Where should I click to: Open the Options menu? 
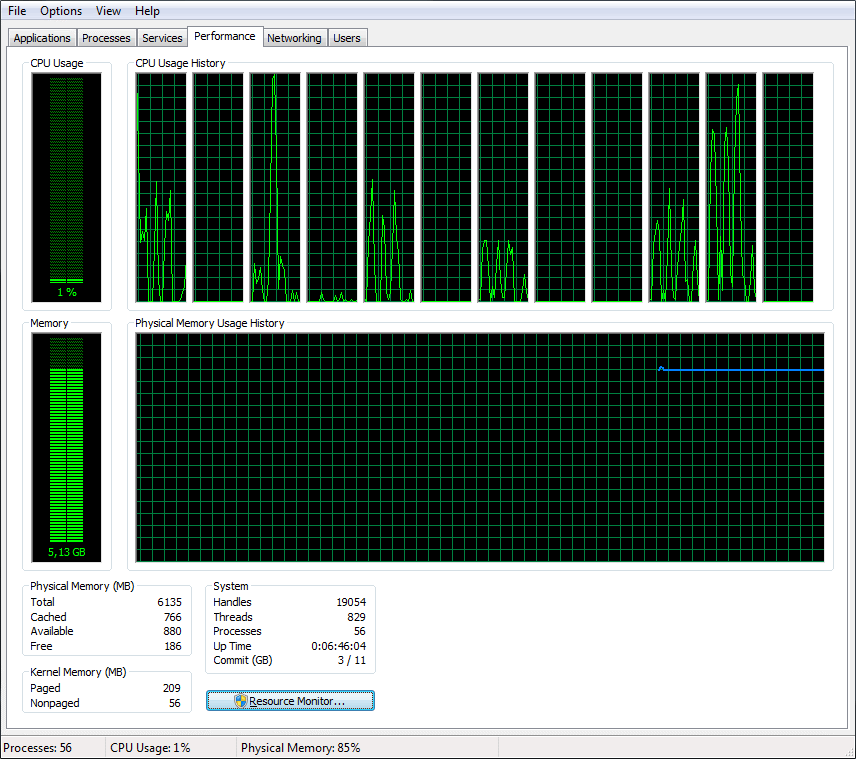coord(61,11)
